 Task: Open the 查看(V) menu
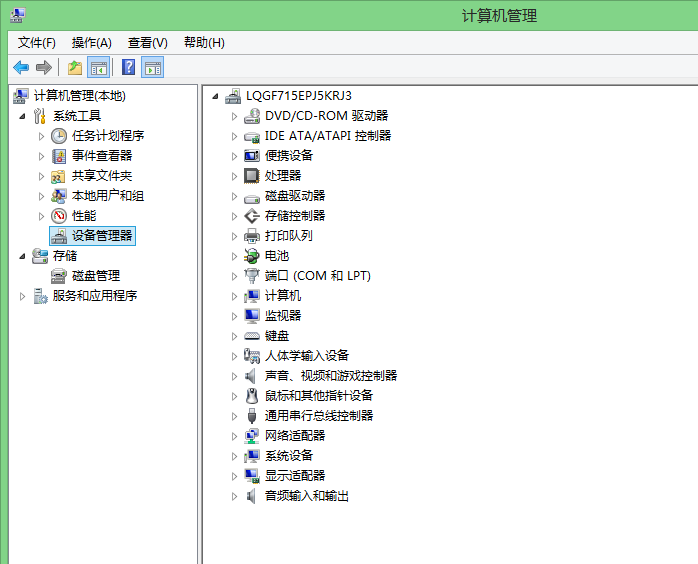pos(147,42)
